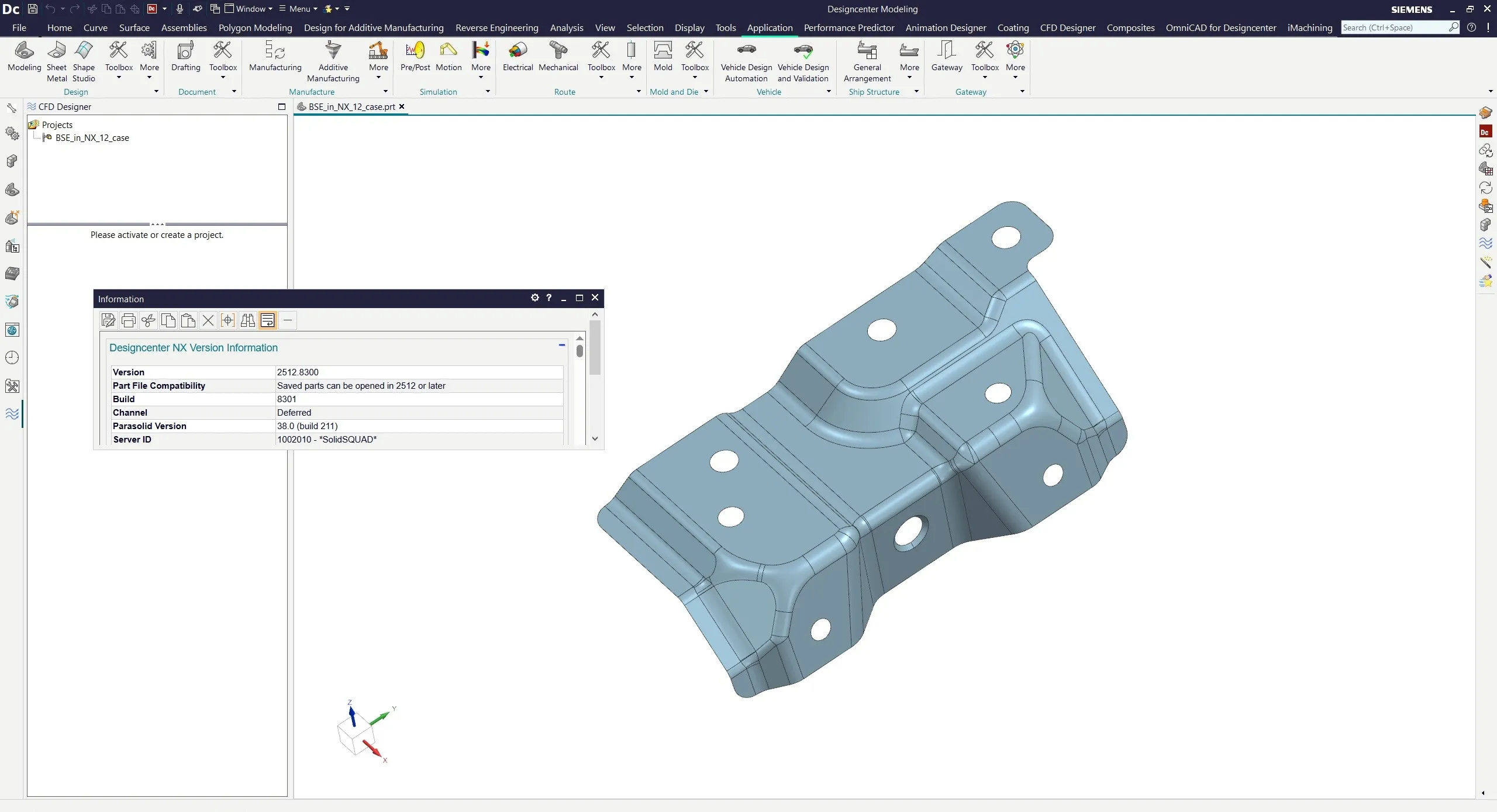Open General Arrangement ship application
This screenshot has height=812, width=1497.
click(867, 61)
